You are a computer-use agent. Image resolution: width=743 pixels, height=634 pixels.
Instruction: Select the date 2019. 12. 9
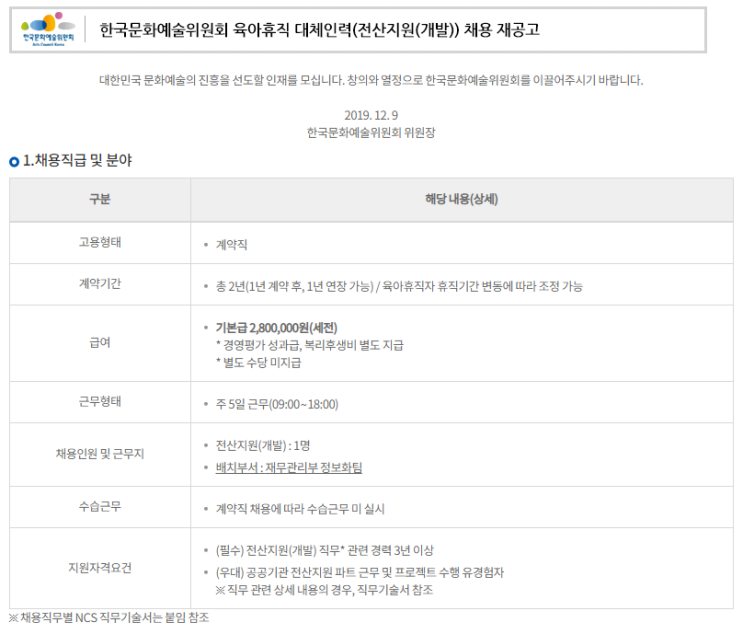pyautogui.click(x=371, y=115)
